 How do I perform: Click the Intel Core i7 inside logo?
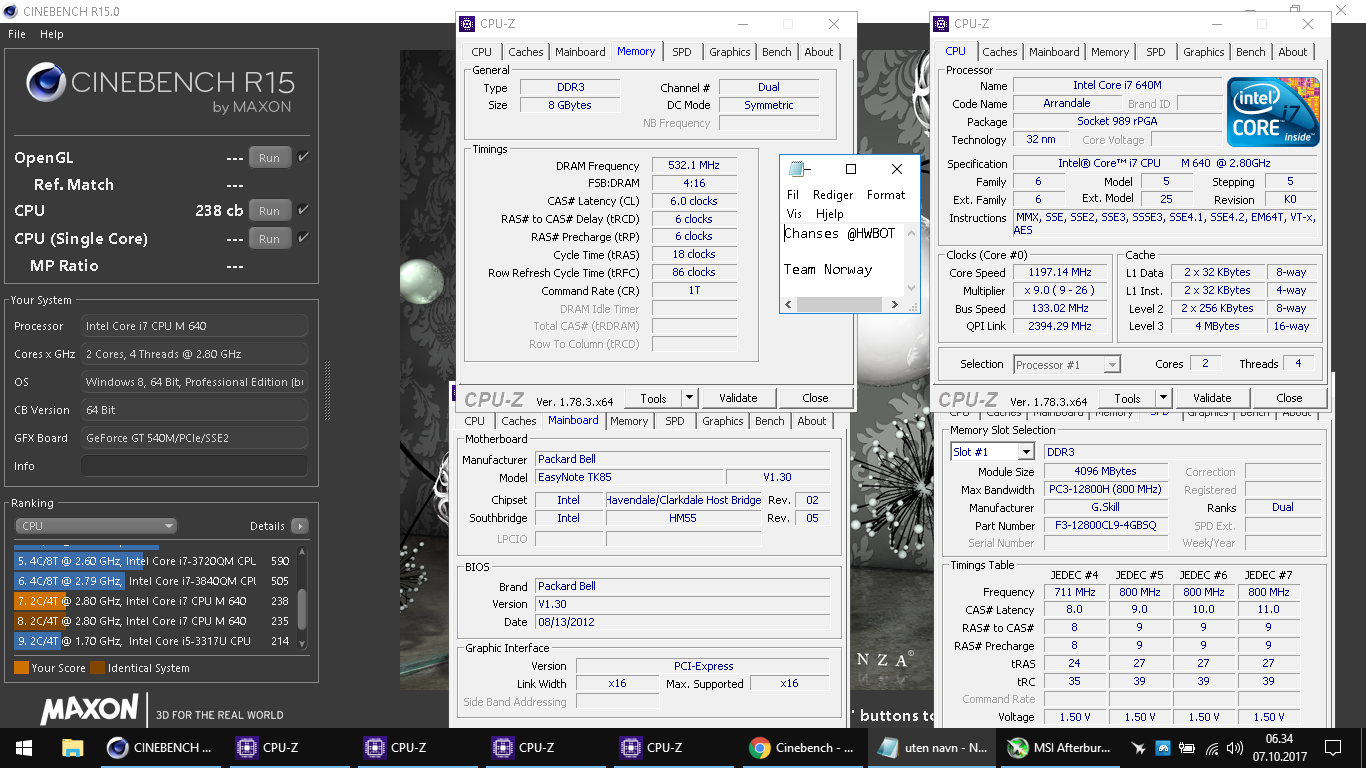[1273, 112]
